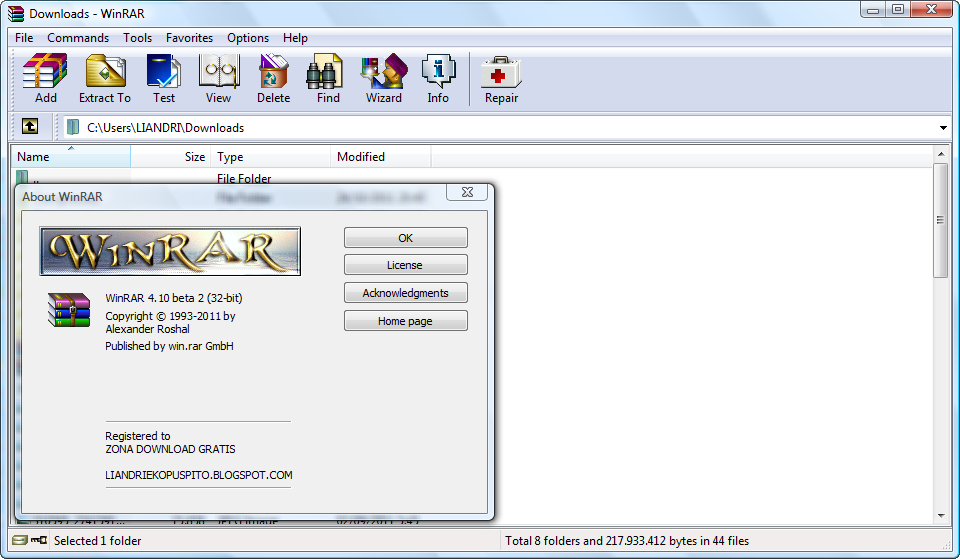Click the vertical scrollbar thumb
Image resolution: width=960 pixels, height=559 pixels.
[x=941, y=220]
